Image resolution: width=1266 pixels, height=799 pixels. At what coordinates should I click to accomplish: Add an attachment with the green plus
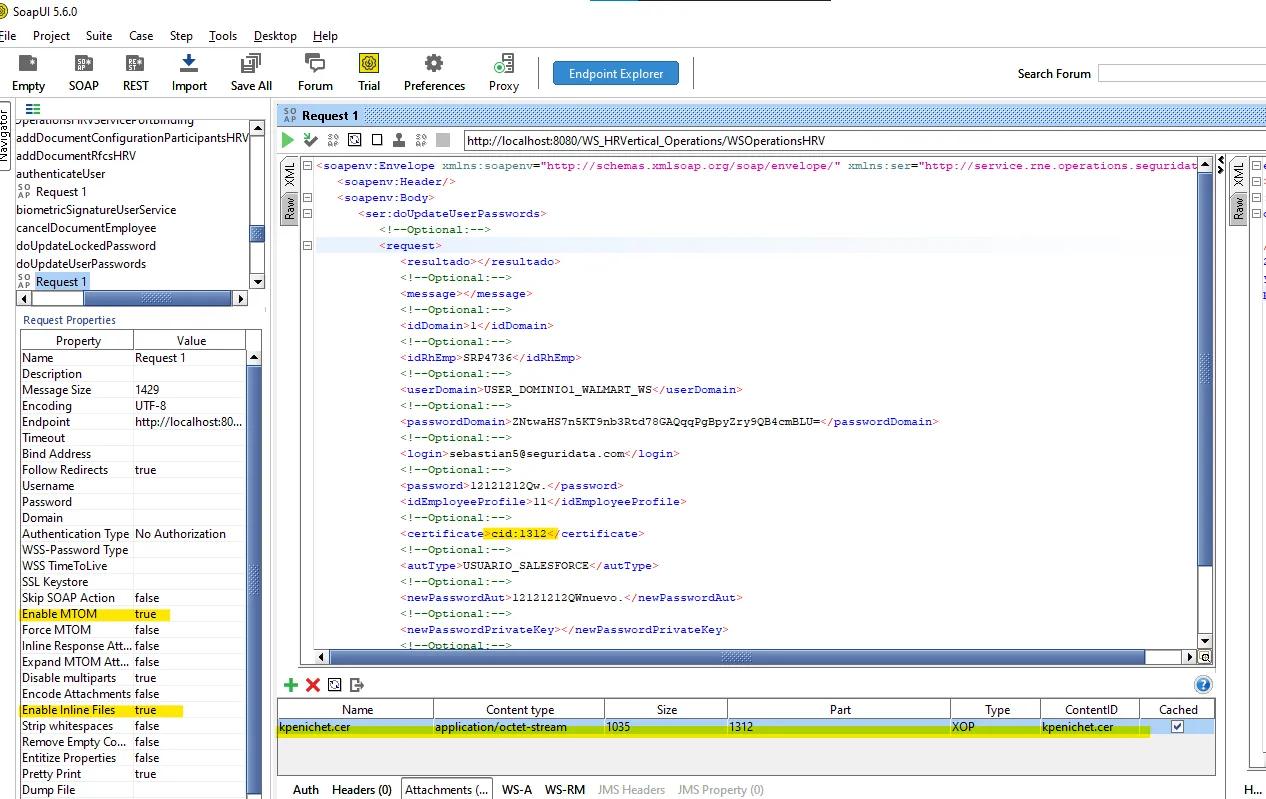click(x=291, y=685)
